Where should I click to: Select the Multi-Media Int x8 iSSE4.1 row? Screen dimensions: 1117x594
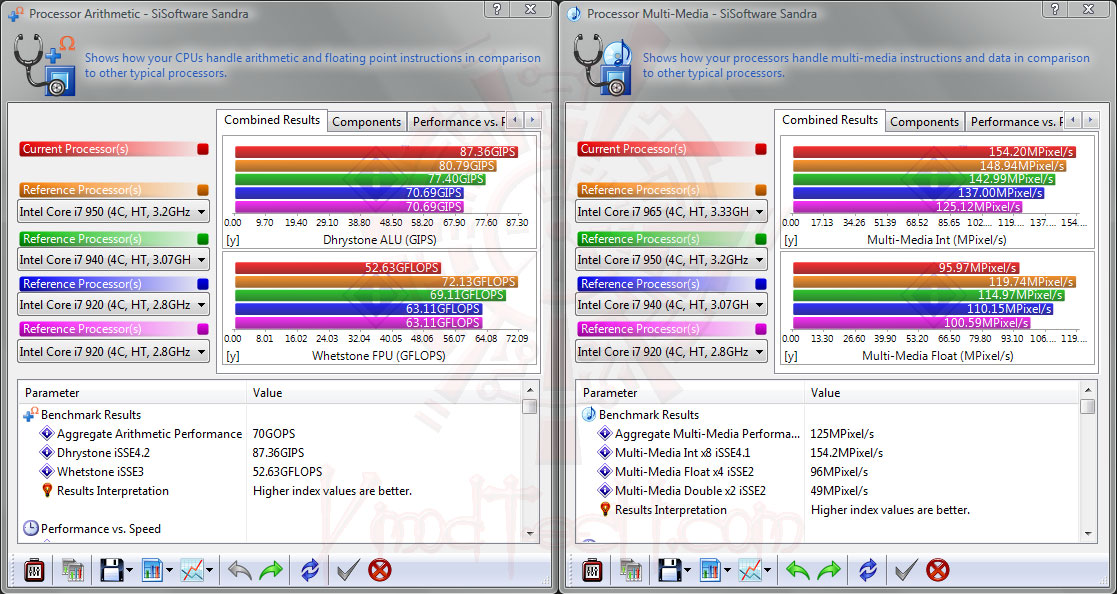click(828, 453)
